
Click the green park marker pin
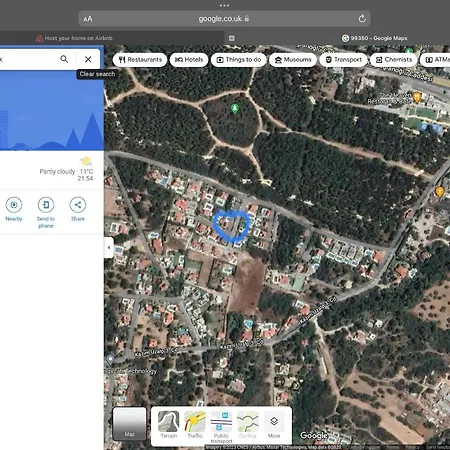[235, 108]
